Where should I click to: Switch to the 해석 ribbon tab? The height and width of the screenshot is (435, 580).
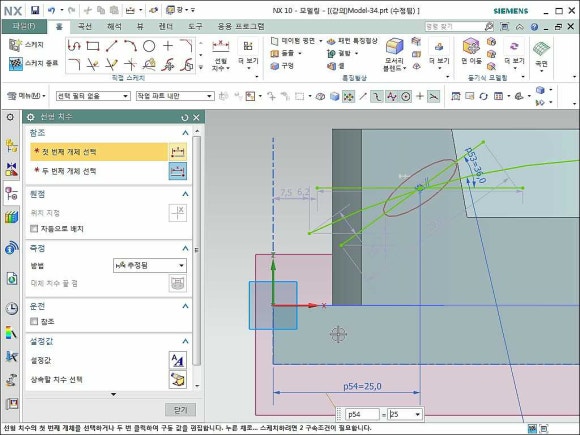click(x=114, y=27)
